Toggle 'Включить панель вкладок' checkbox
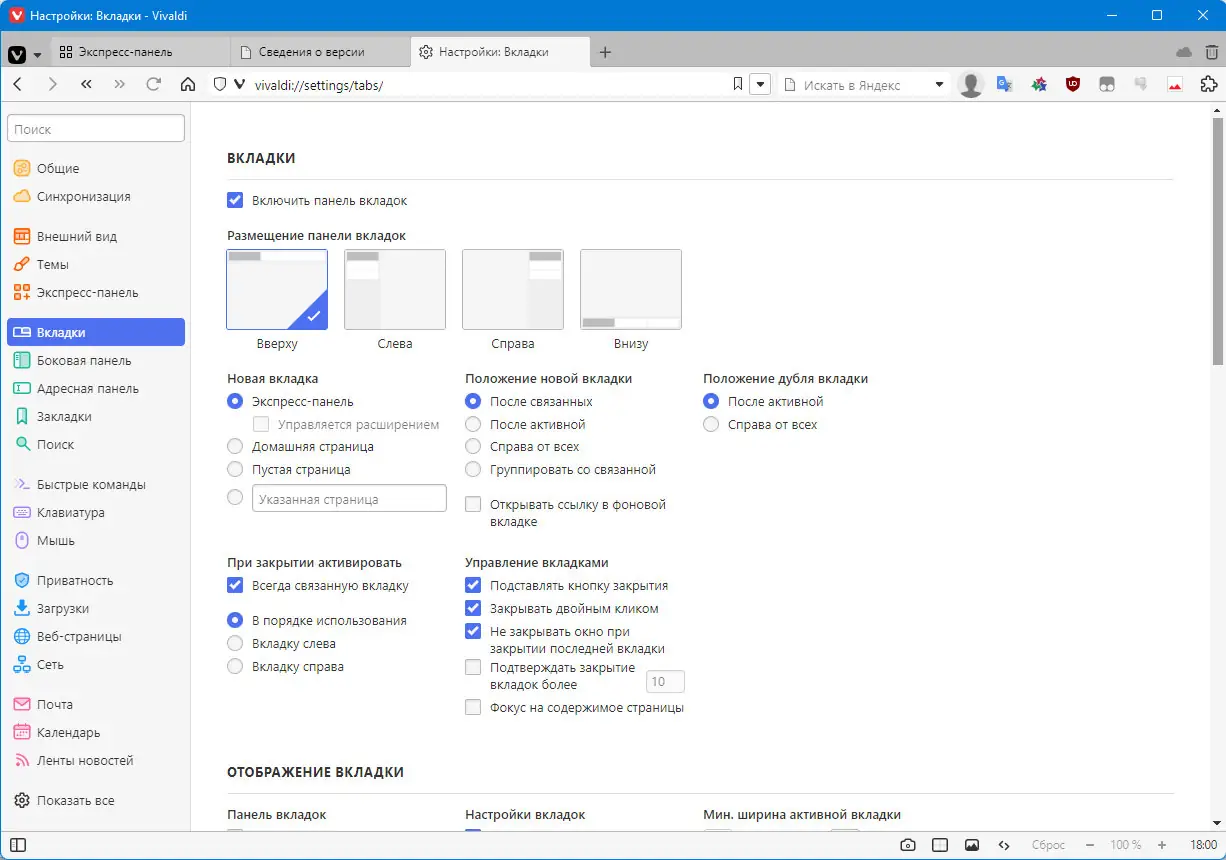The image size is (1226, 860). pos(235,200)
